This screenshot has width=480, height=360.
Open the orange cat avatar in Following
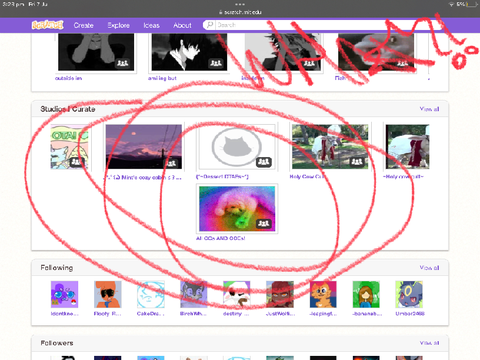(x=323, y=294)
